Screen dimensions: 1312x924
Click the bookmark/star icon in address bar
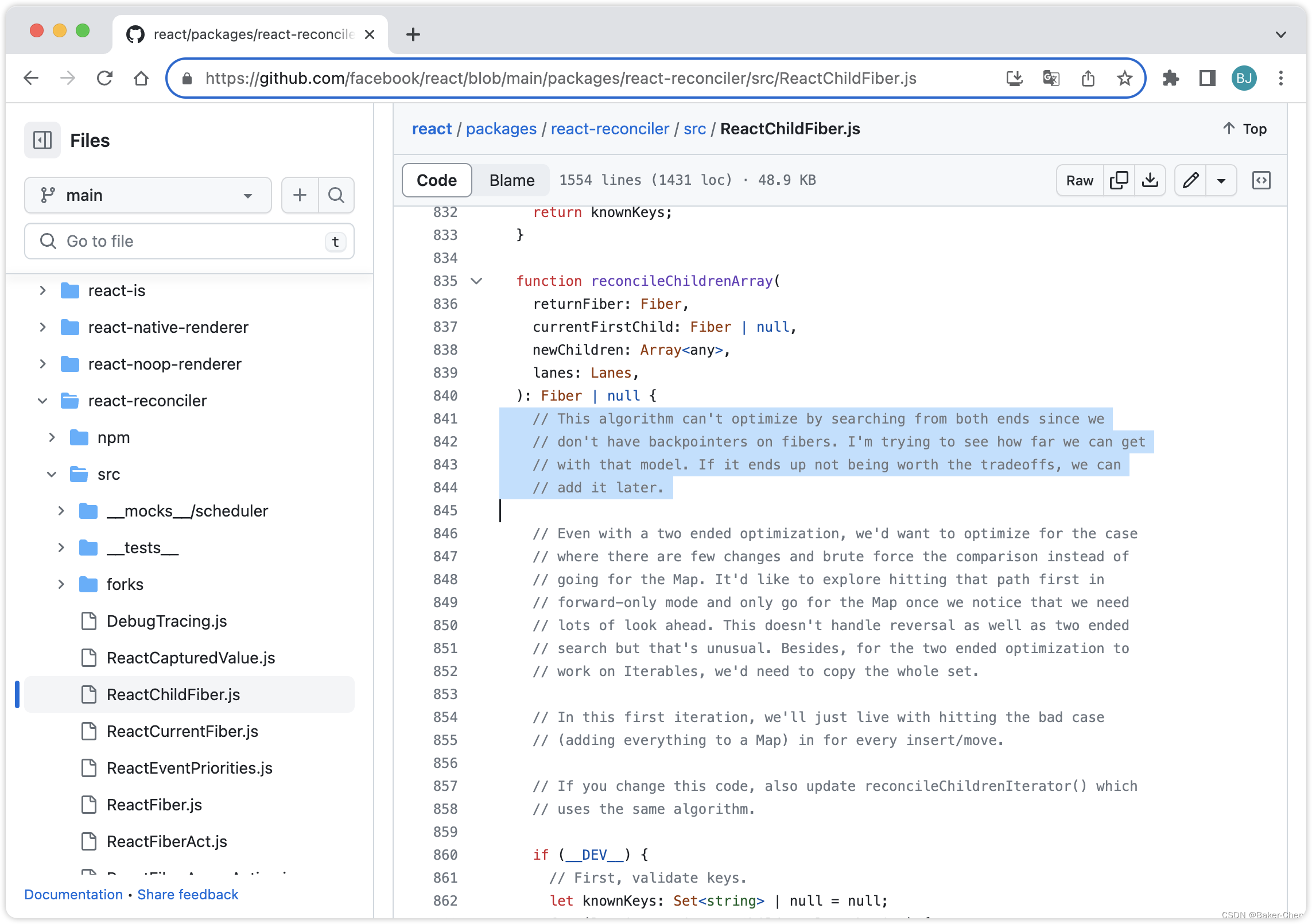pos(1127,79)
